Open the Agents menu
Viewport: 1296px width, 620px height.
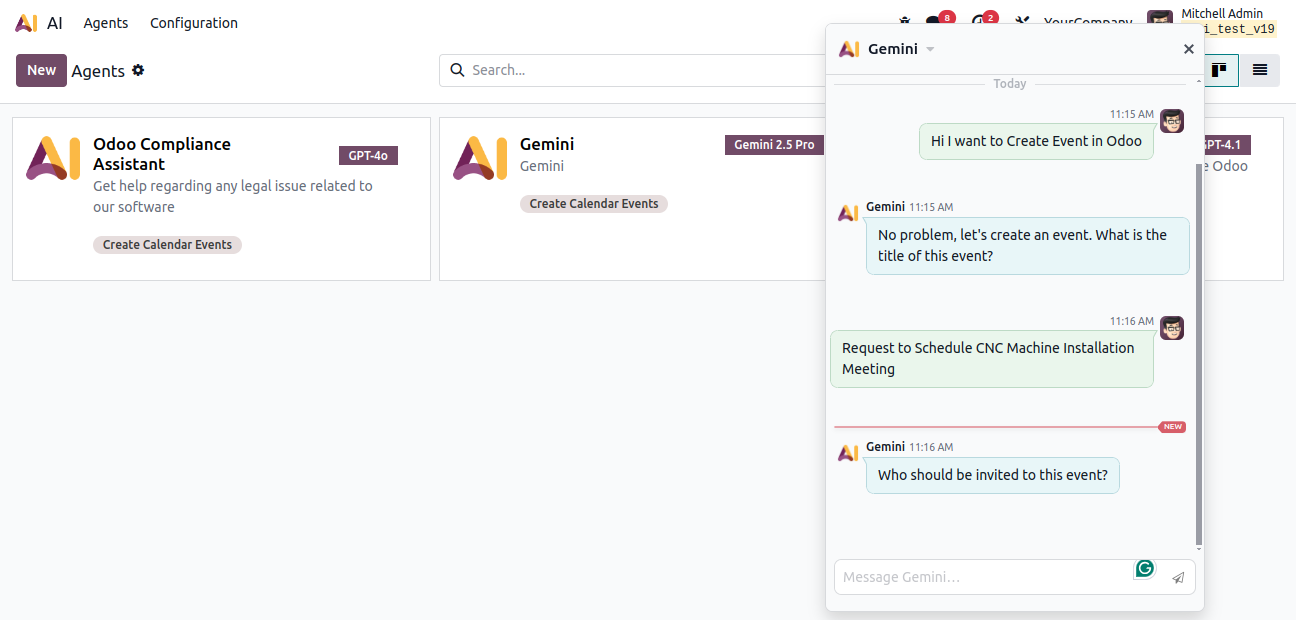[x=105, y=23]
